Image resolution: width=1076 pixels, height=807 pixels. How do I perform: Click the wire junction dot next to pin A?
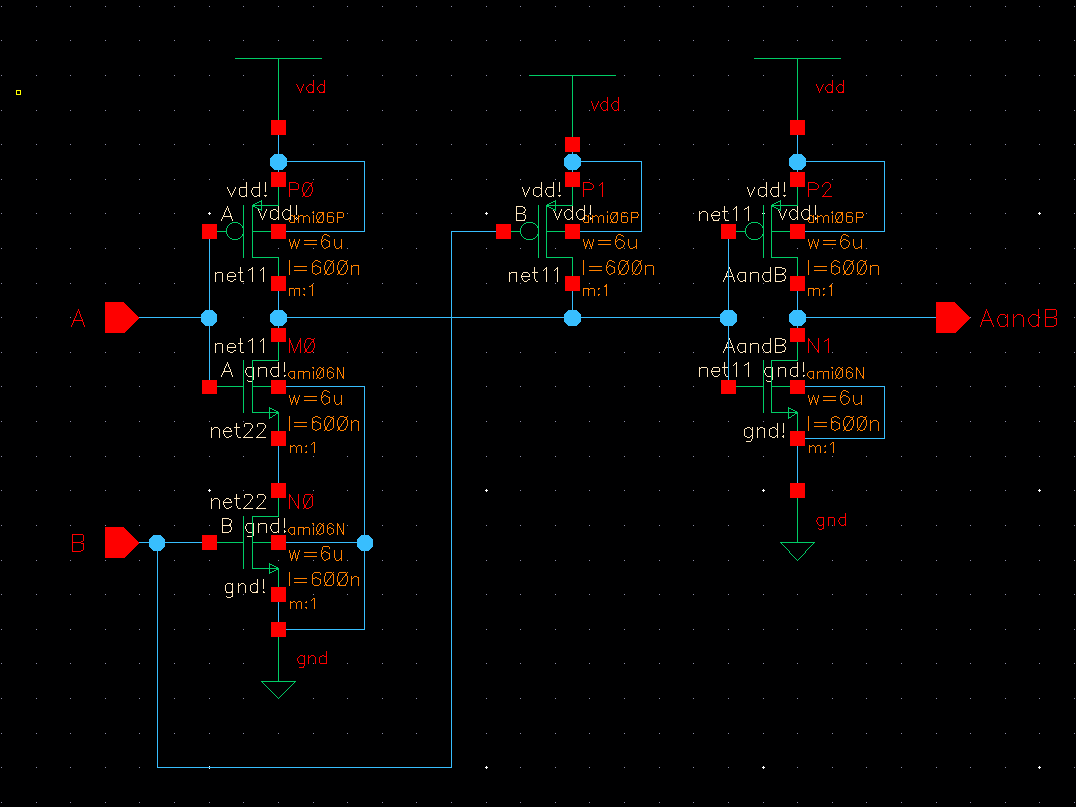(209, 318)
